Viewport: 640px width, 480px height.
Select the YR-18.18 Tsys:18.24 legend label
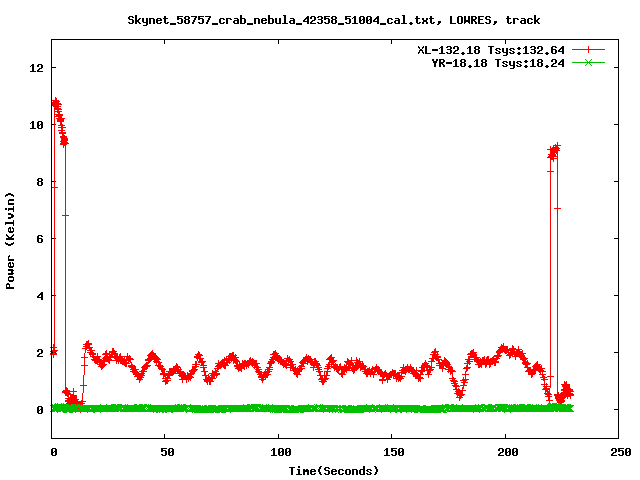point(498,63)
